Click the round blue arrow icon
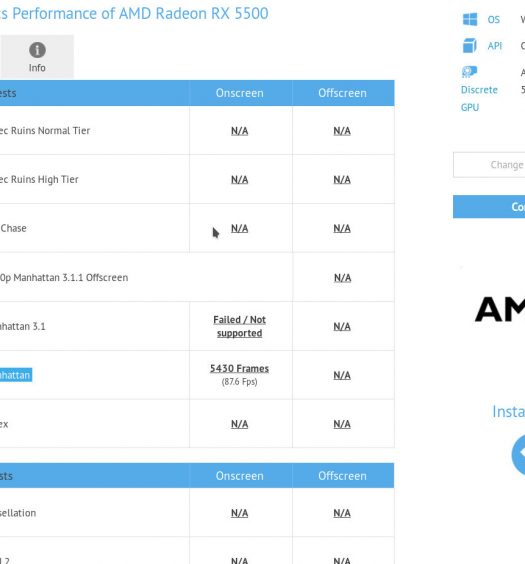The height and width of the screenshot is (564, 525). tap(518, 455)
